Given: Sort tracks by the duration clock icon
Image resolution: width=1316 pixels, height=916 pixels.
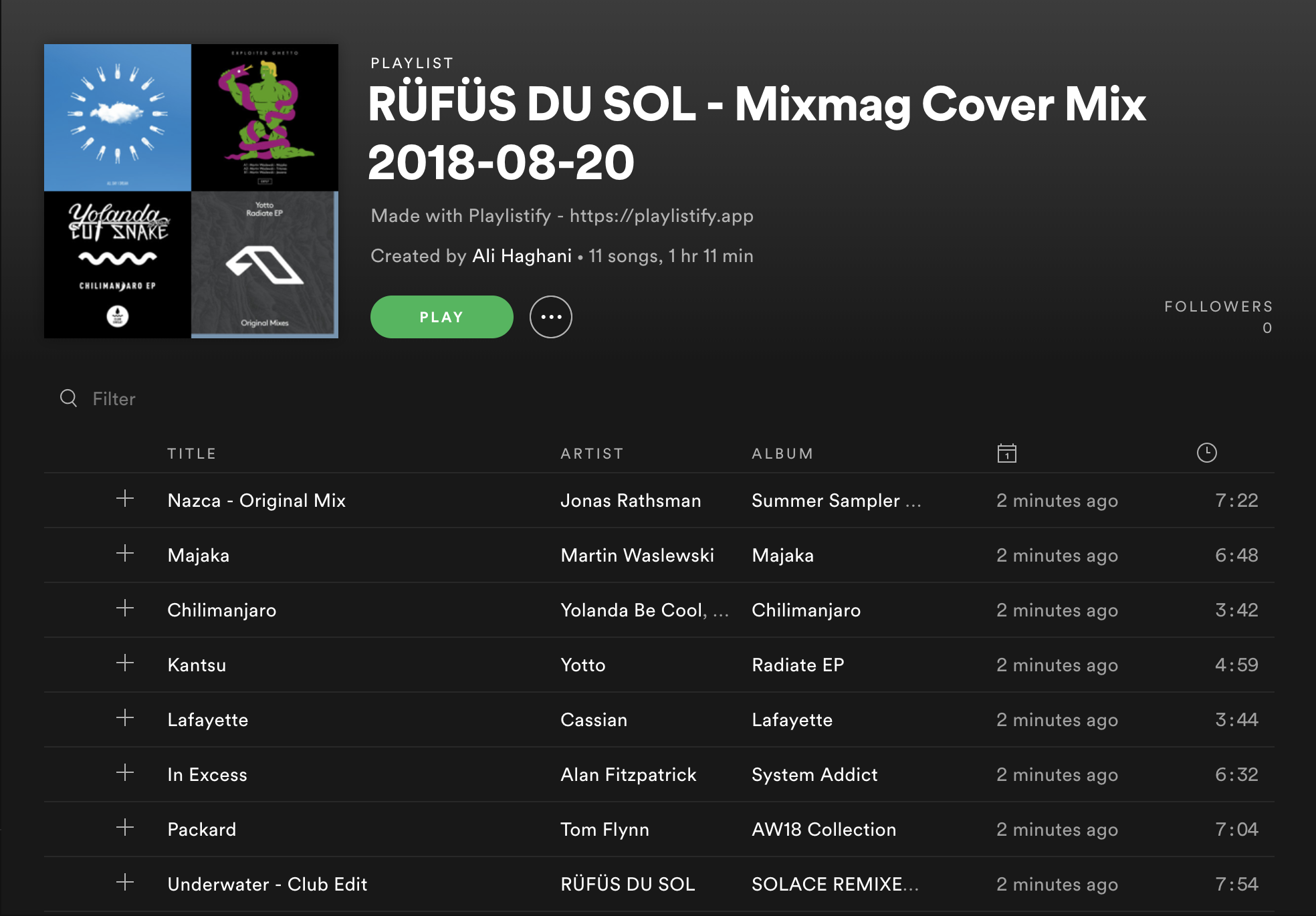Looking at the screenshot, I should [x=1206, y=453].
